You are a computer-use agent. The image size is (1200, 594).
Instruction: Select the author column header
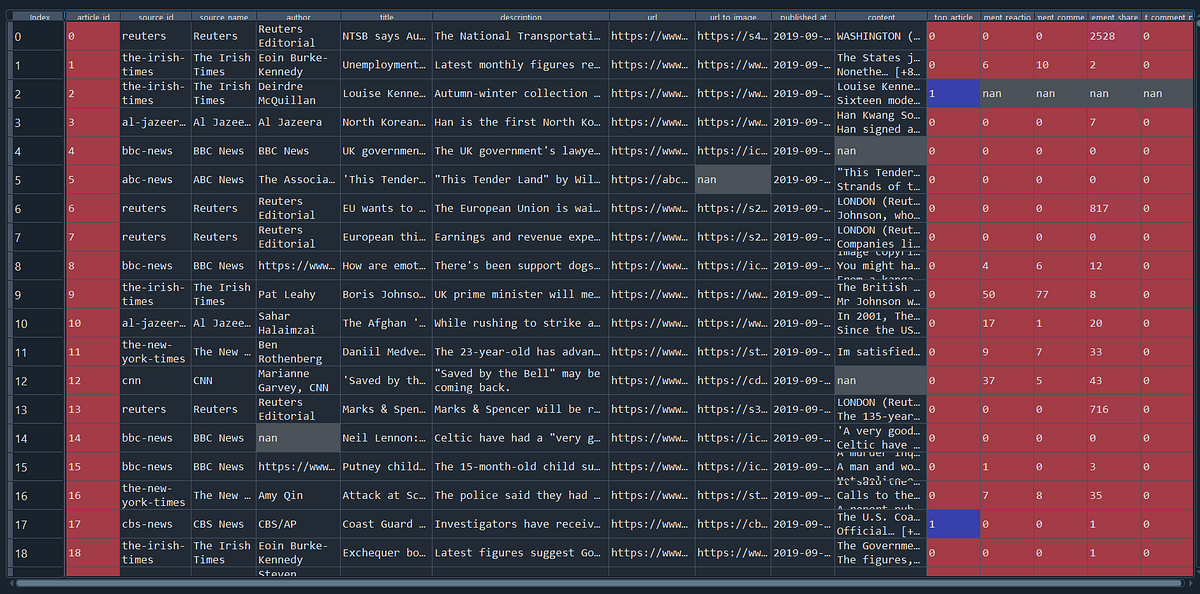[x=296, y=16]
